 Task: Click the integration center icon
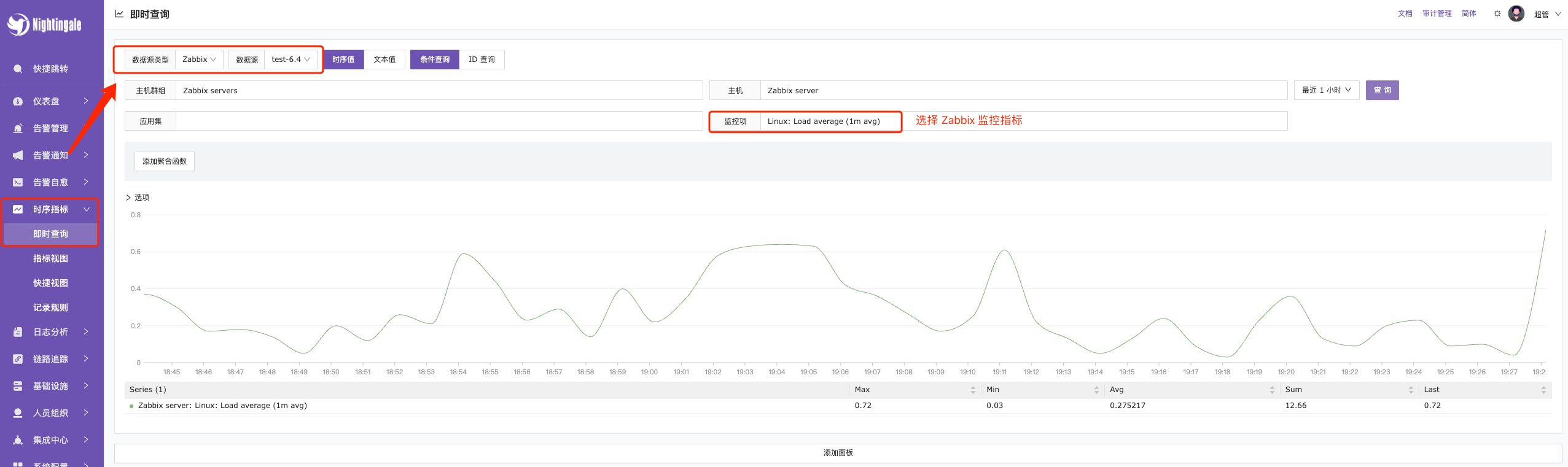click(18, 440)
